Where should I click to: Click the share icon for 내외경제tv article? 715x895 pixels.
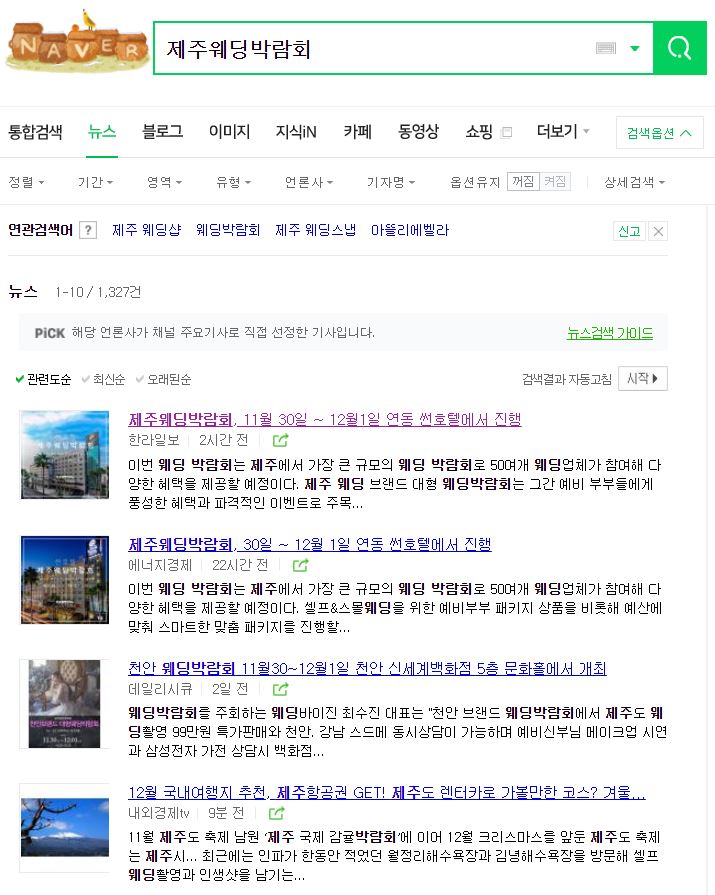pos(277,813)
